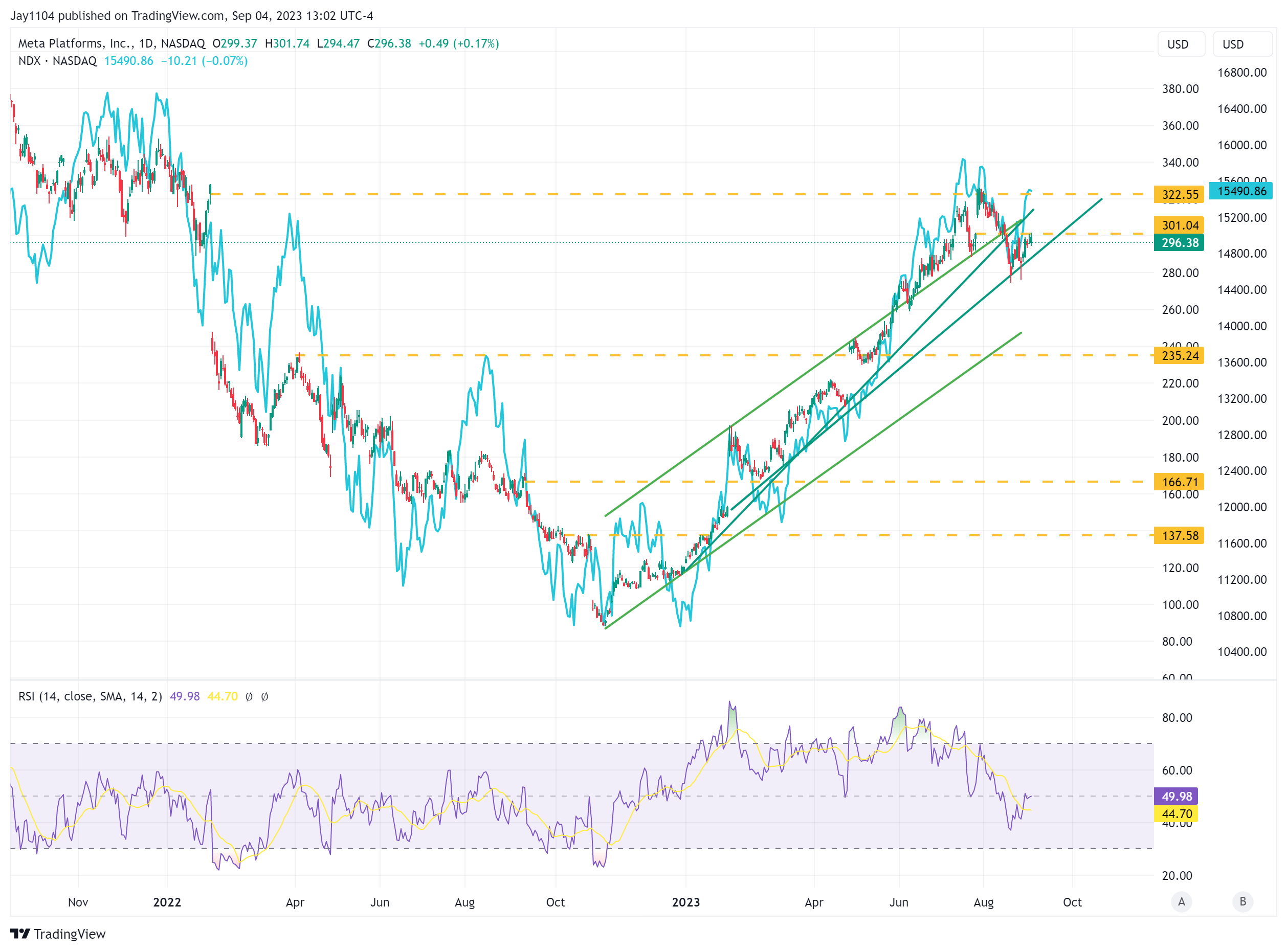Click the Apr label under the 2022 section
The width and height of the screenshot is (1287, 952).
pyautogui.click(x=295, y=902)
